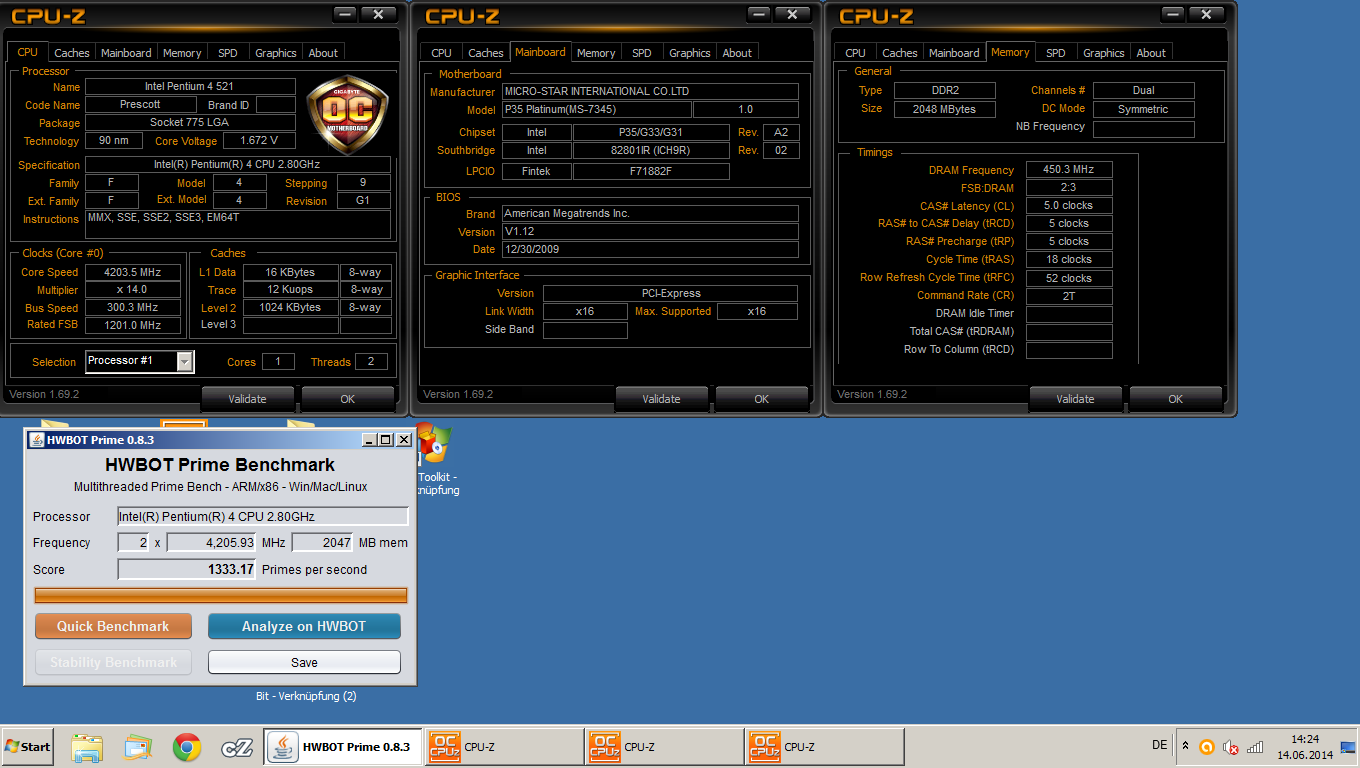Start the Quick Benchmark
The width and height of the screenshot is (1360, 768).
pos(113,626)
